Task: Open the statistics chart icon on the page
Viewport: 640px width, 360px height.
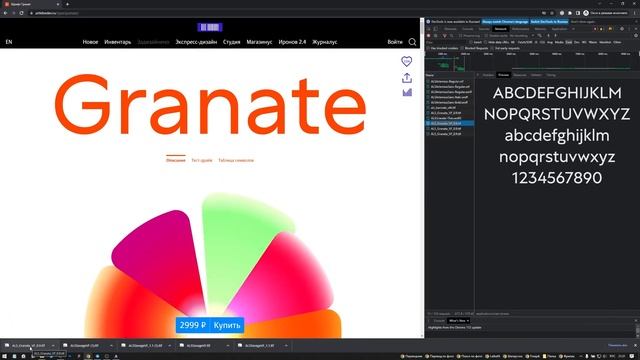Action: coord(407,92)
